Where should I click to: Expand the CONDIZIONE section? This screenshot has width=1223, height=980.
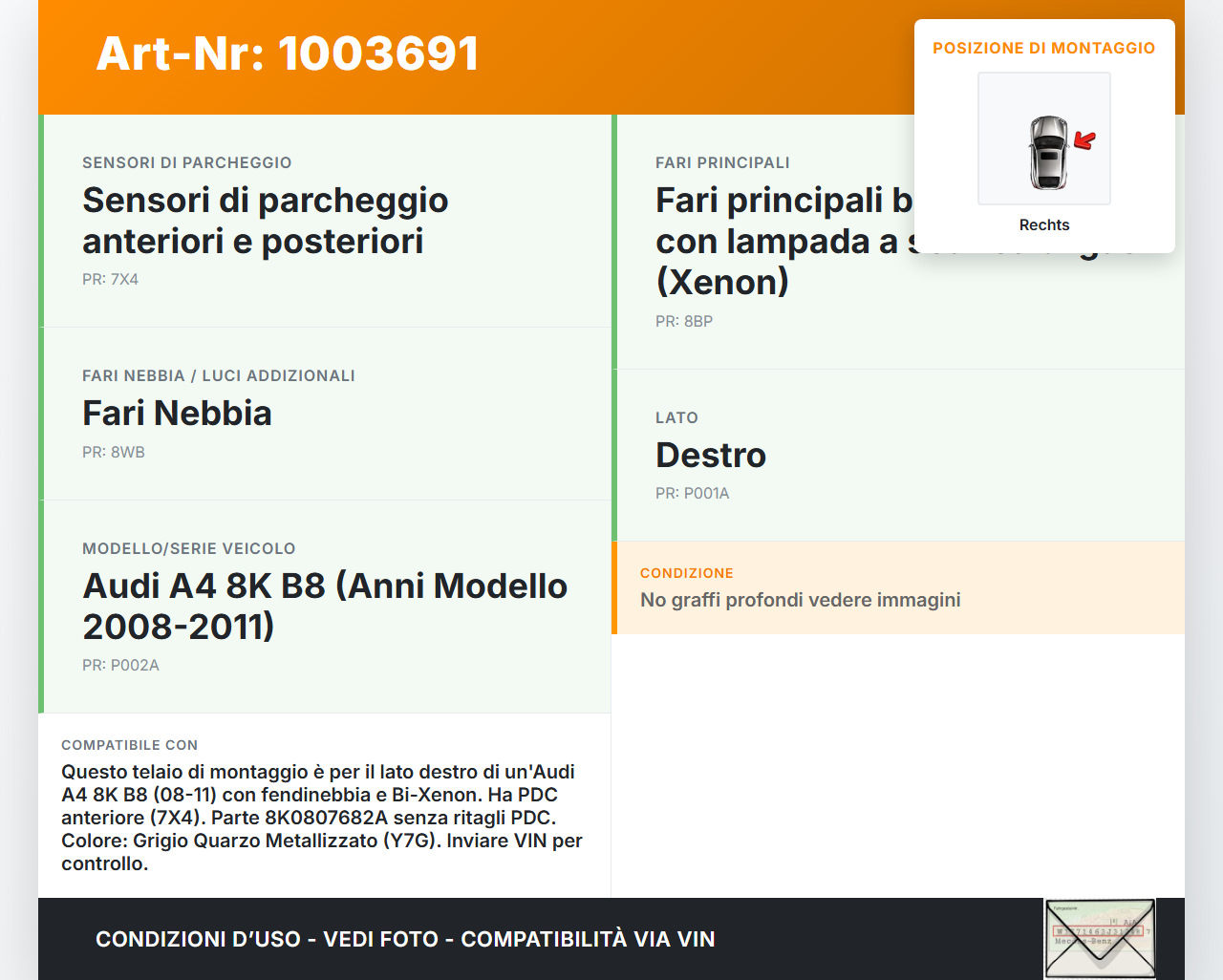click(x=898, y=587)
